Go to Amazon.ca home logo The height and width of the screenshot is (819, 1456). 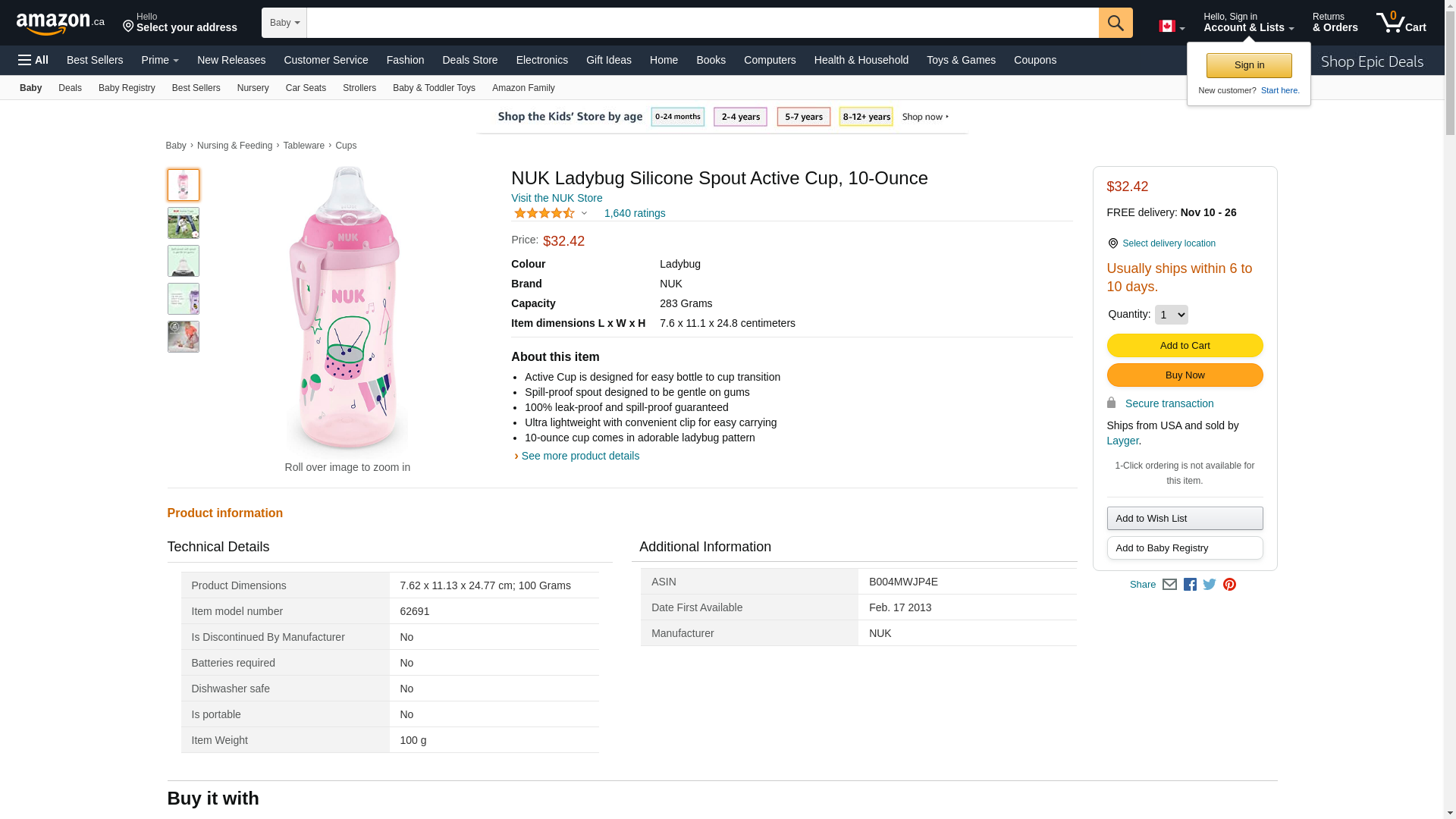pos(60,24)
